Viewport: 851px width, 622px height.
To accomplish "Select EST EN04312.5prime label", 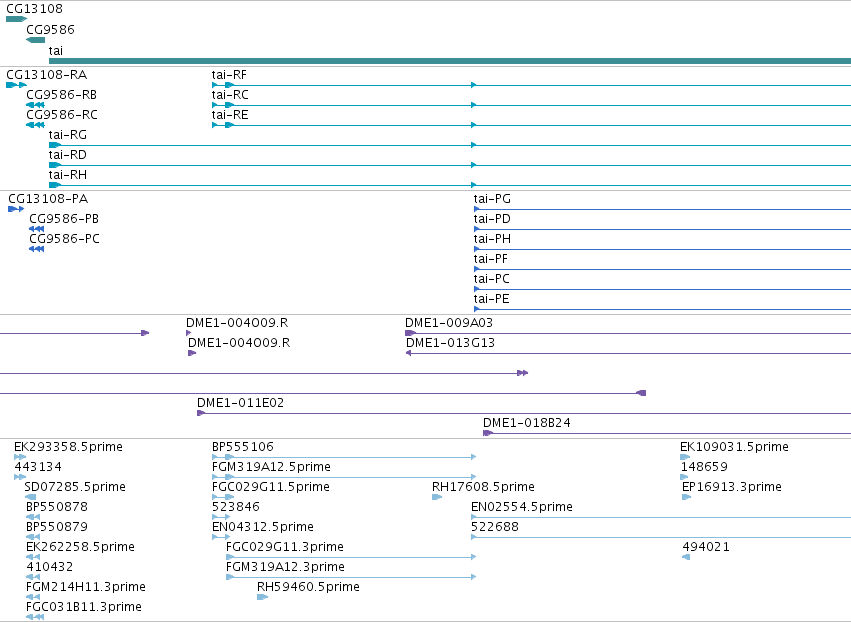I will pyautogui.click(x=263, y=527).
